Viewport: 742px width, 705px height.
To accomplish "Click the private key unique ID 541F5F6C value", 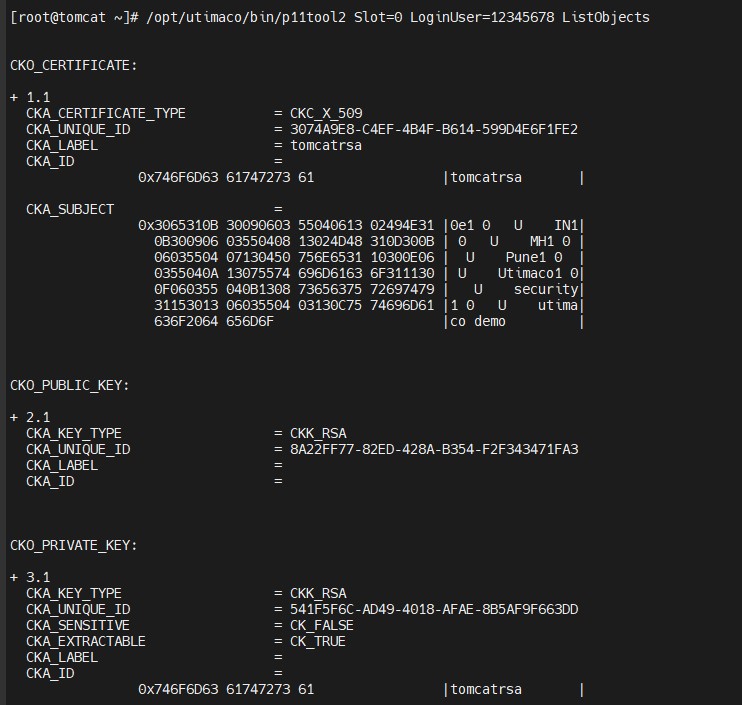I will [x=434, y=609].
